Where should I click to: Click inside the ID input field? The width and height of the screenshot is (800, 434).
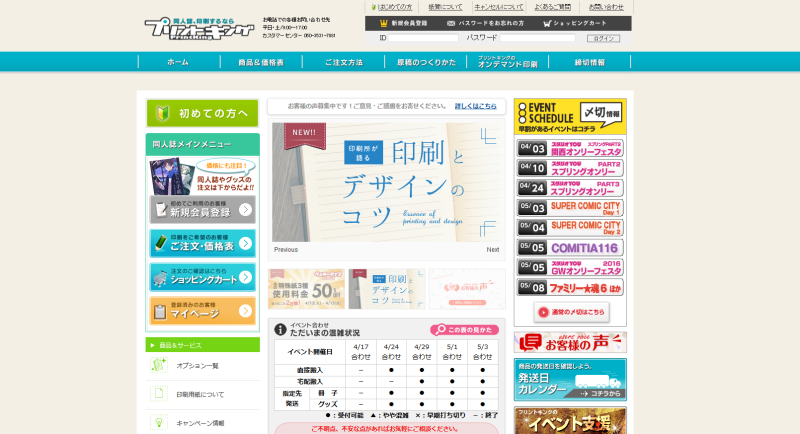[x=423, y=38]
